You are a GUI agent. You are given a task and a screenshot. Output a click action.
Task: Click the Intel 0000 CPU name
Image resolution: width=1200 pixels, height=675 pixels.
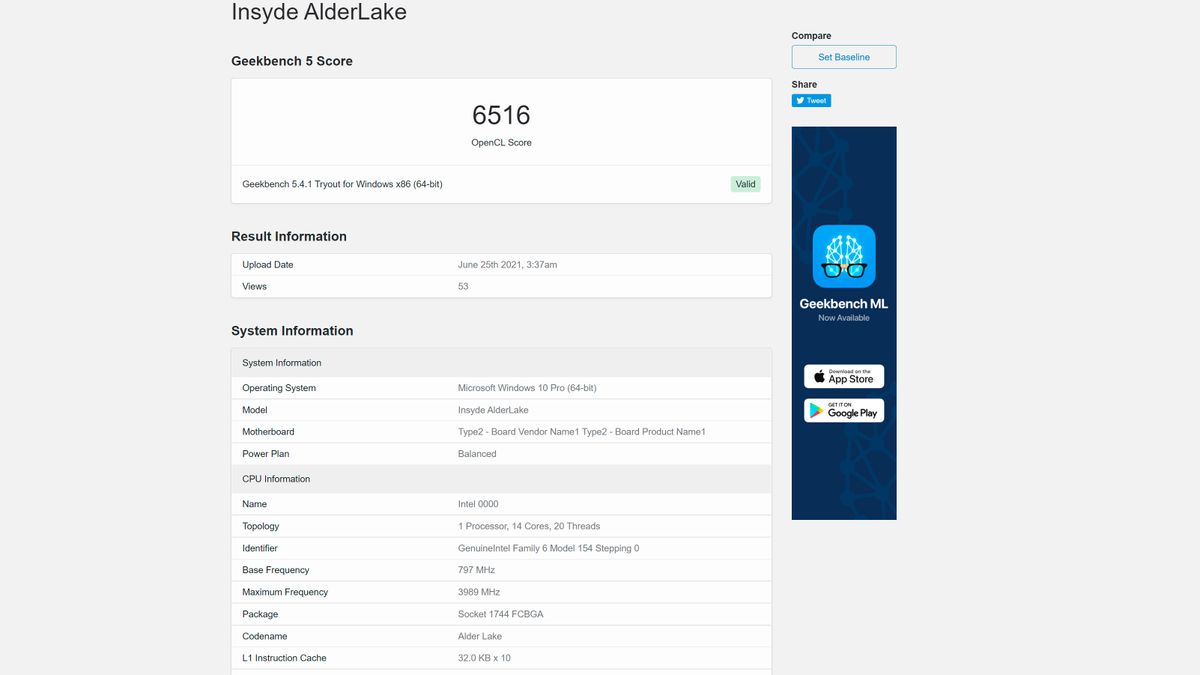point(478,504)
